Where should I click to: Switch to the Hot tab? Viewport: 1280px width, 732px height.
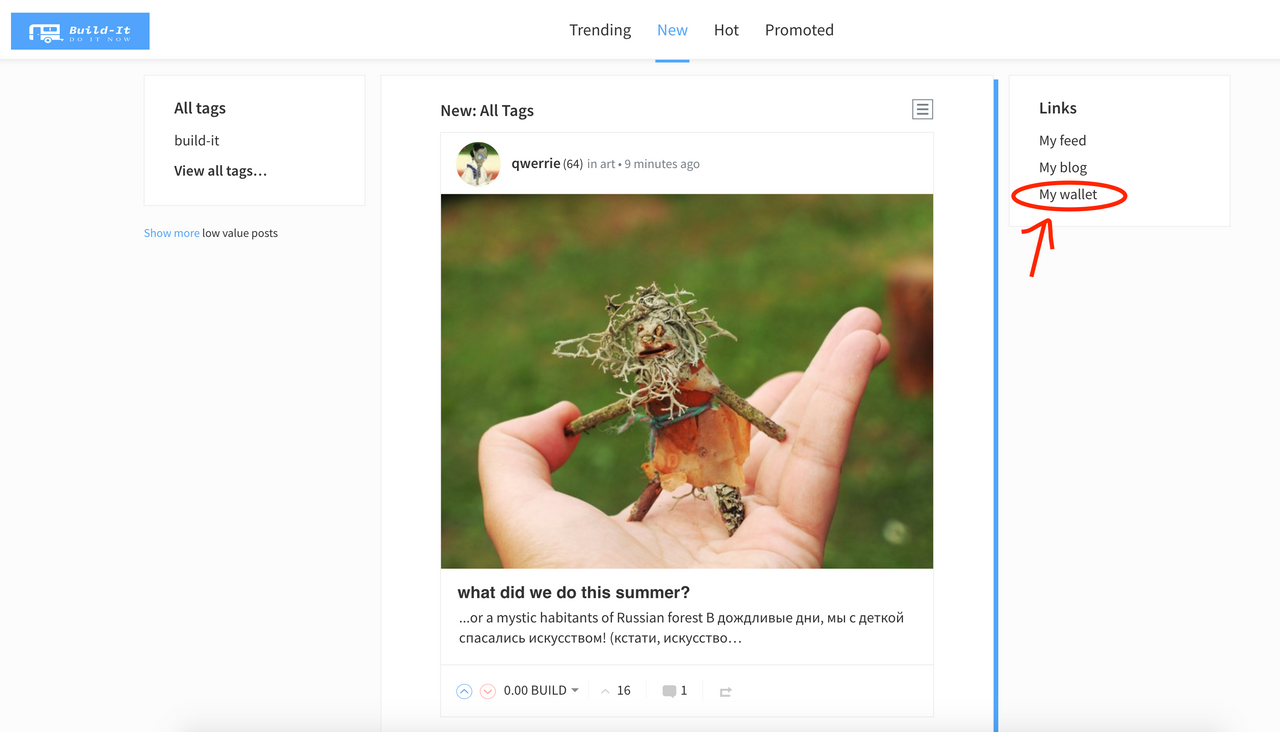[x=726, y=30]
